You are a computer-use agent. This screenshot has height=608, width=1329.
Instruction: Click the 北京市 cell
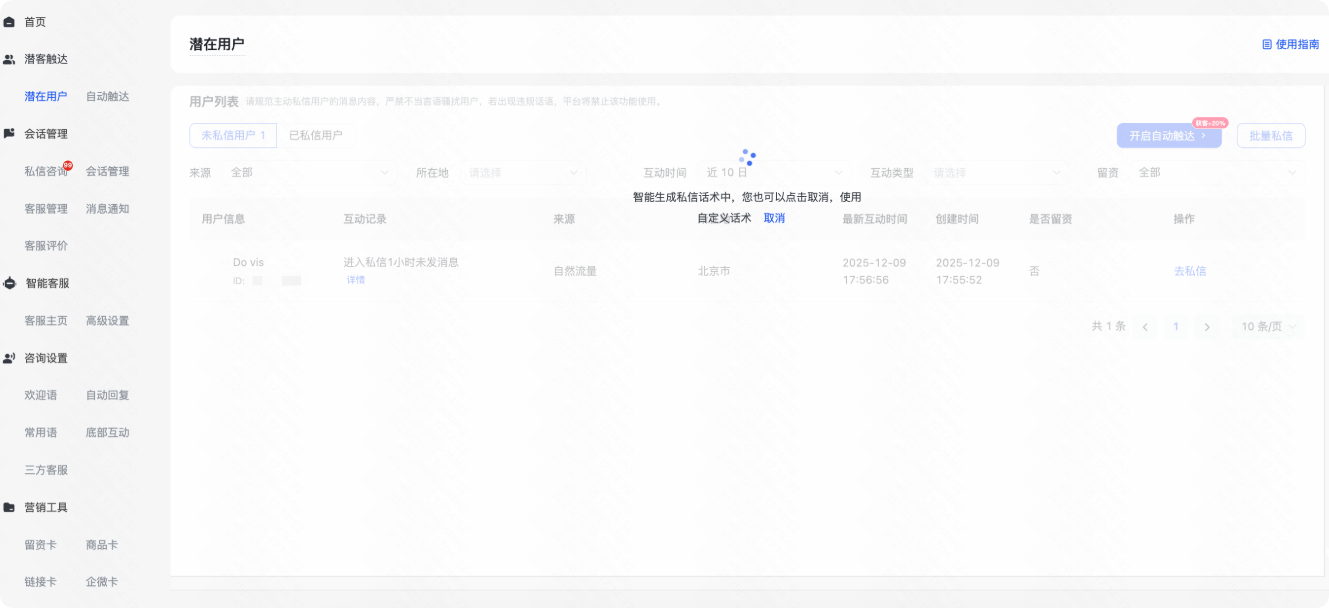tap(714, 271)
